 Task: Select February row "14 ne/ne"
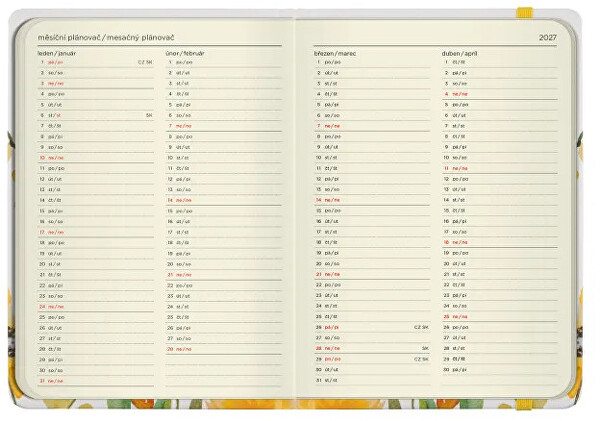click(224, 200)
